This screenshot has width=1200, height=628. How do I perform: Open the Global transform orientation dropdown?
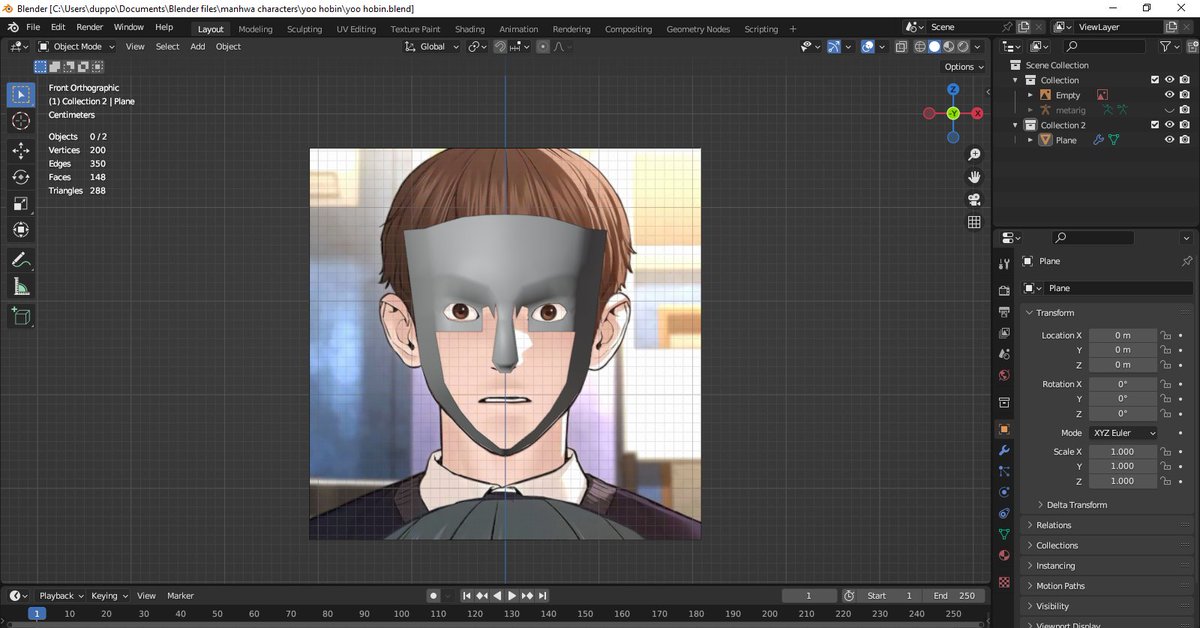point(433,46)
